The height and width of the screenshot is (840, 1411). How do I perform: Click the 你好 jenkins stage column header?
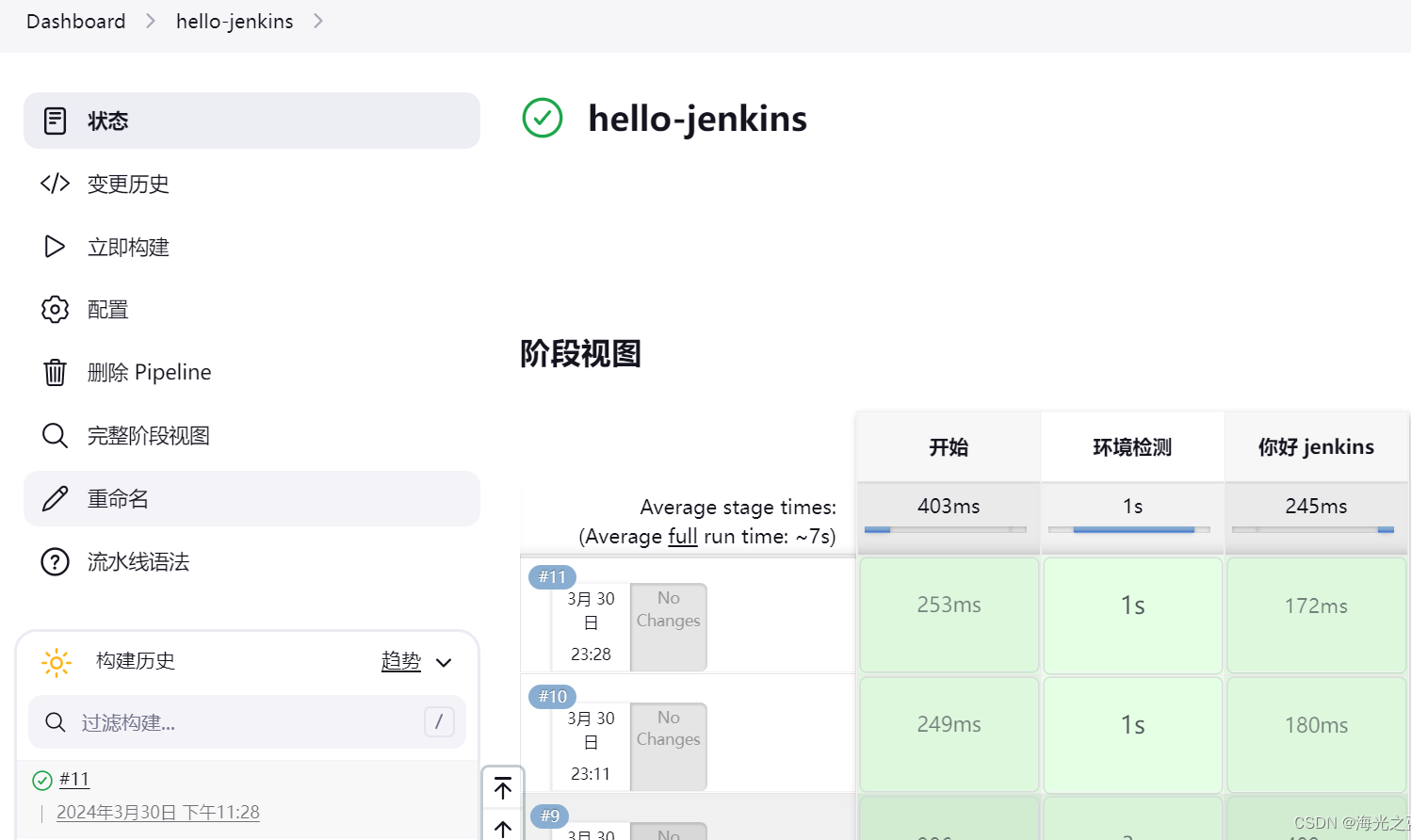point(1316,446)
